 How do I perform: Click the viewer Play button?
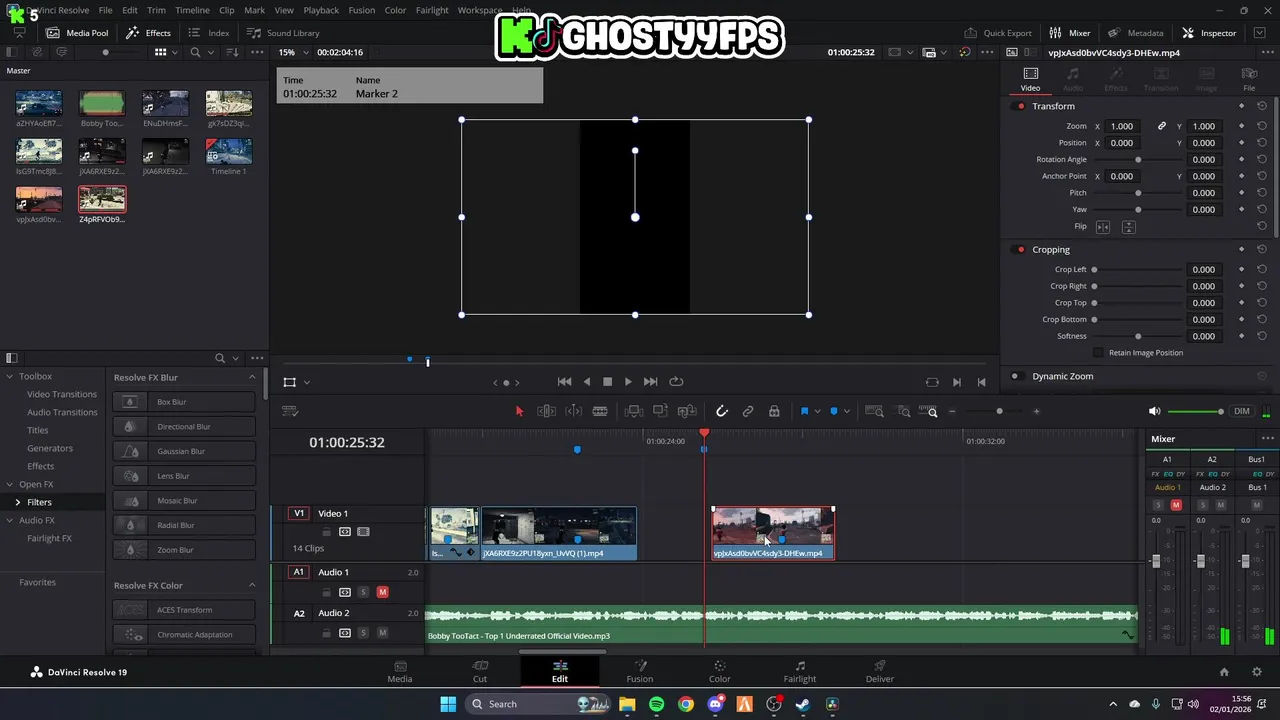628,381
